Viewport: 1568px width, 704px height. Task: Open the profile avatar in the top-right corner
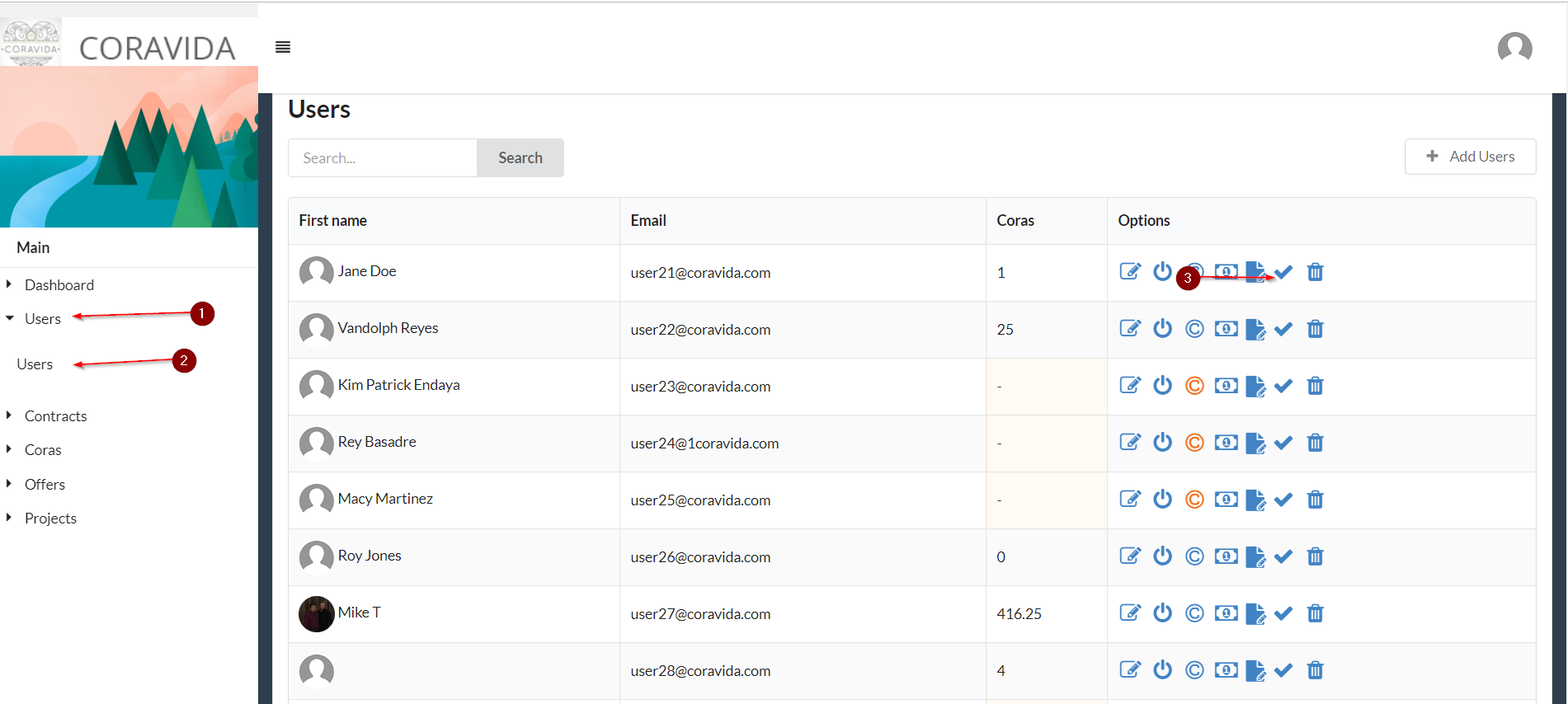point(1514,47)
